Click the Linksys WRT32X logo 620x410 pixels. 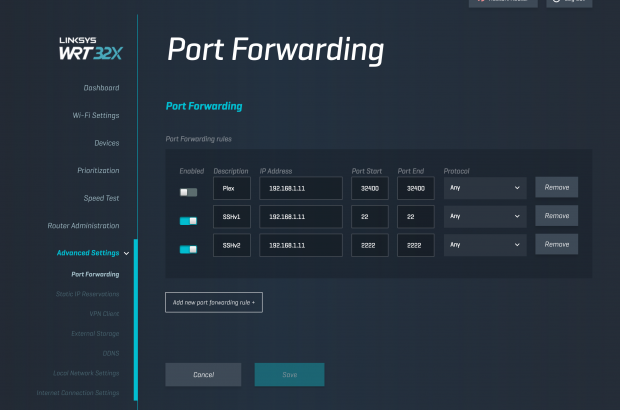tap(88, 47)
